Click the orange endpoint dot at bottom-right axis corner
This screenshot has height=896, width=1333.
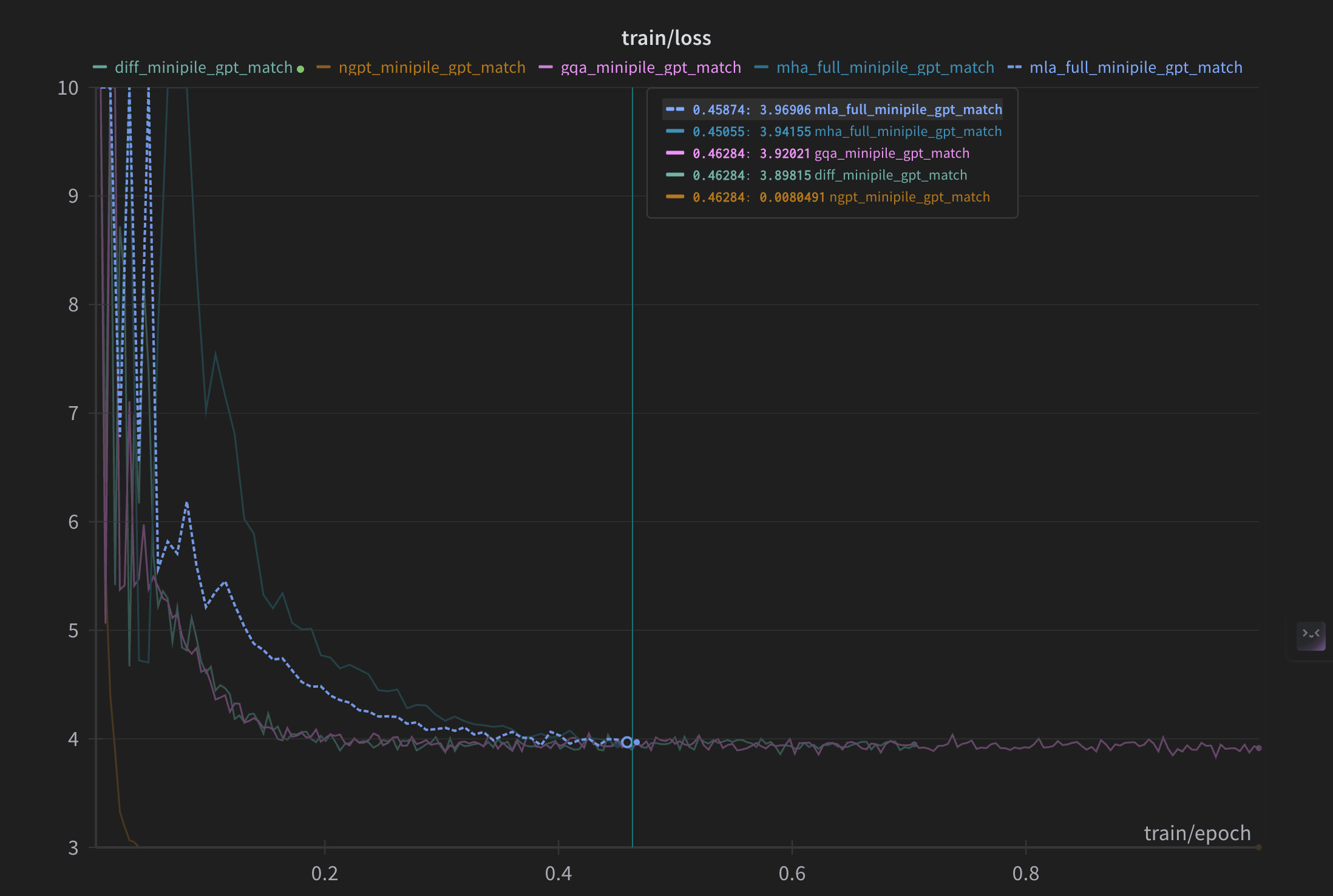pyautogui.click(x=1259, y=847)
